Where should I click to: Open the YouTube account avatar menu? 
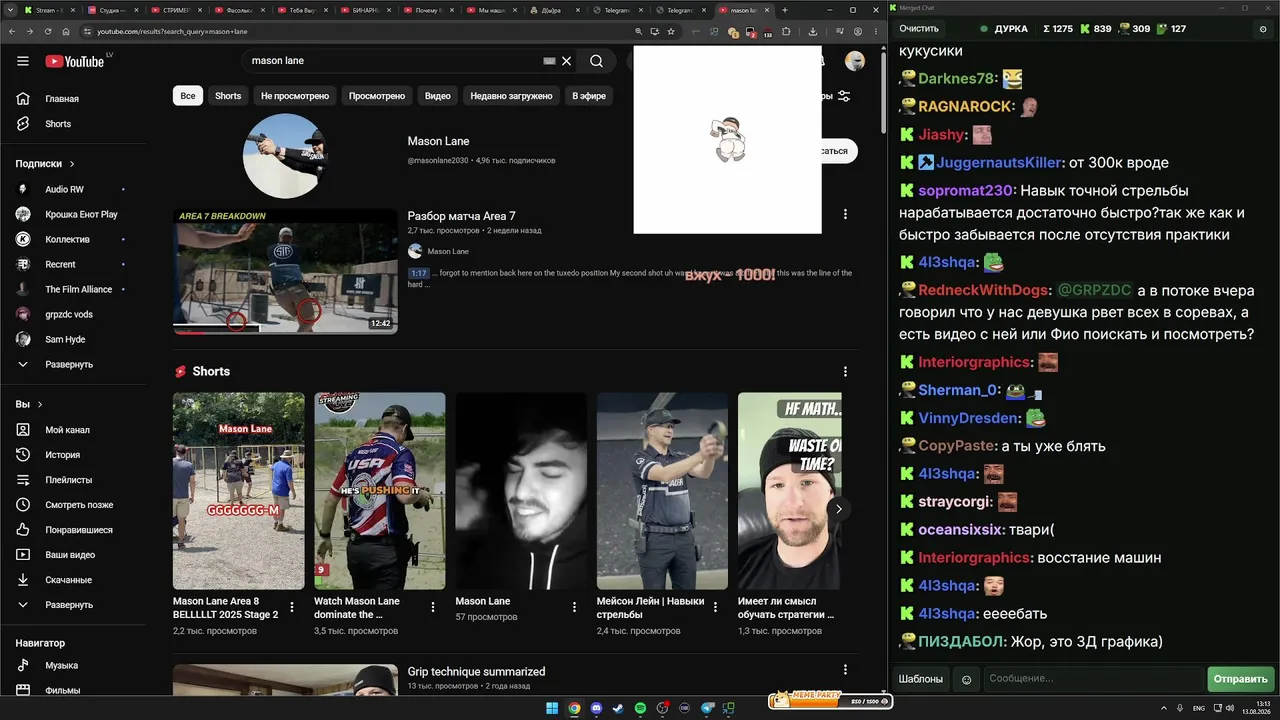(x=854, y=61)
